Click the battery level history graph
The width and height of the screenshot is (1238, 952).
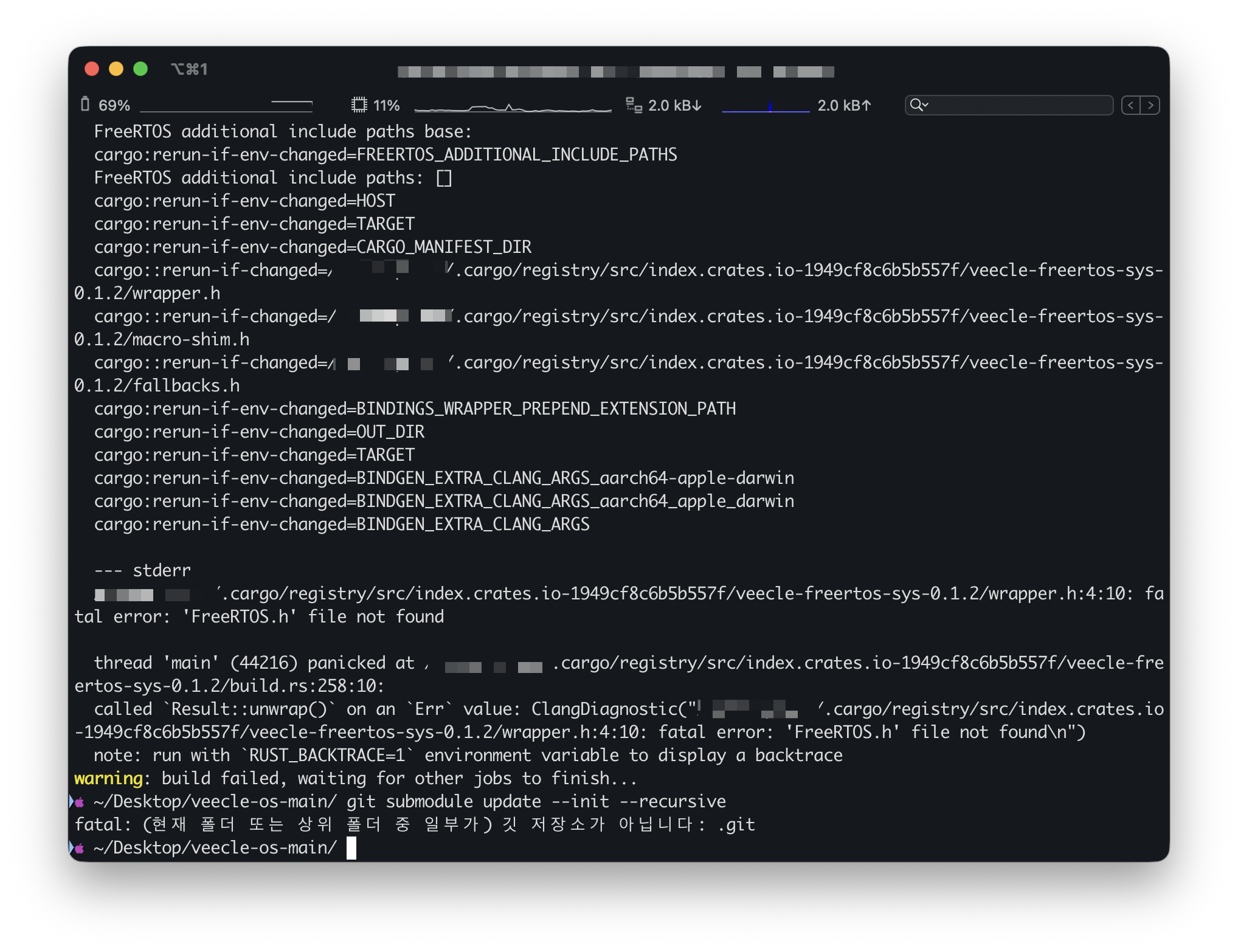click(226, 107)
